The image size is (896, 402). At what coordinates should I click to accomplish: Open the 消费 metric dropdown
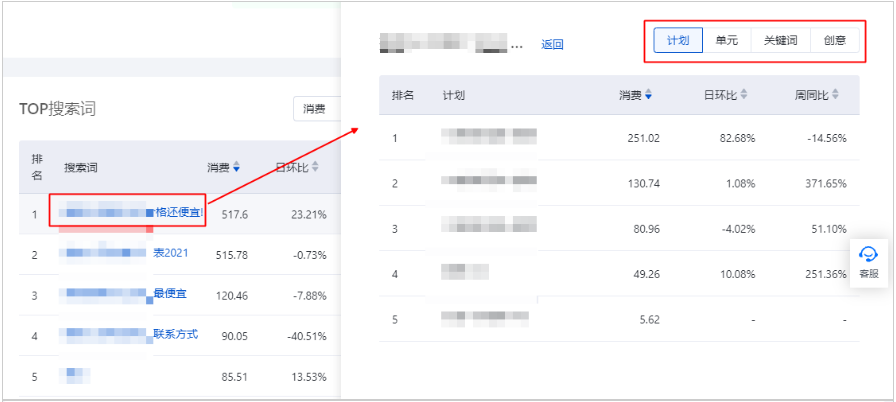click(x=317, y=108)
